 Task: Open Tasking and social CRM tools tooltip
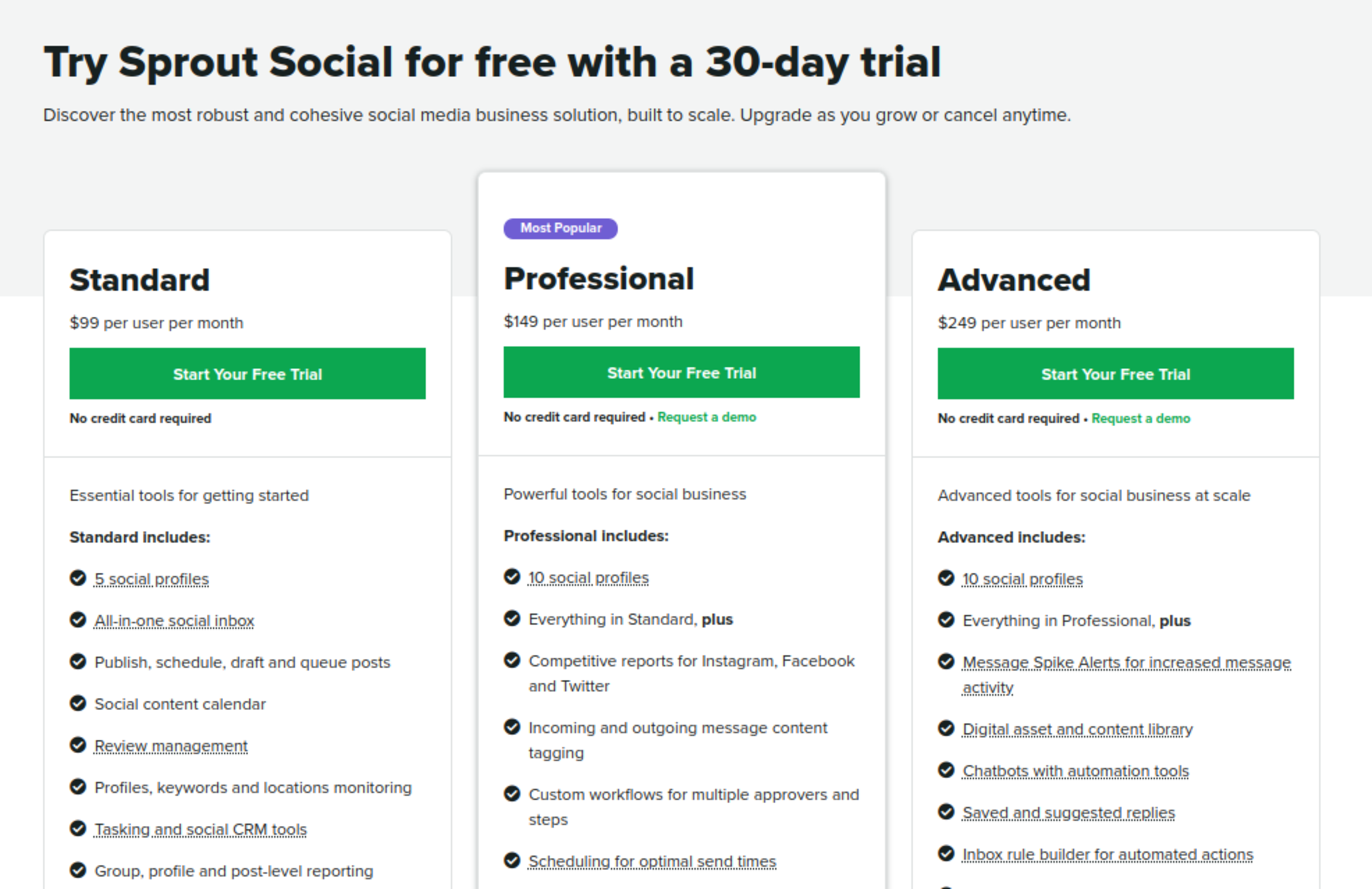pos(201,829)
